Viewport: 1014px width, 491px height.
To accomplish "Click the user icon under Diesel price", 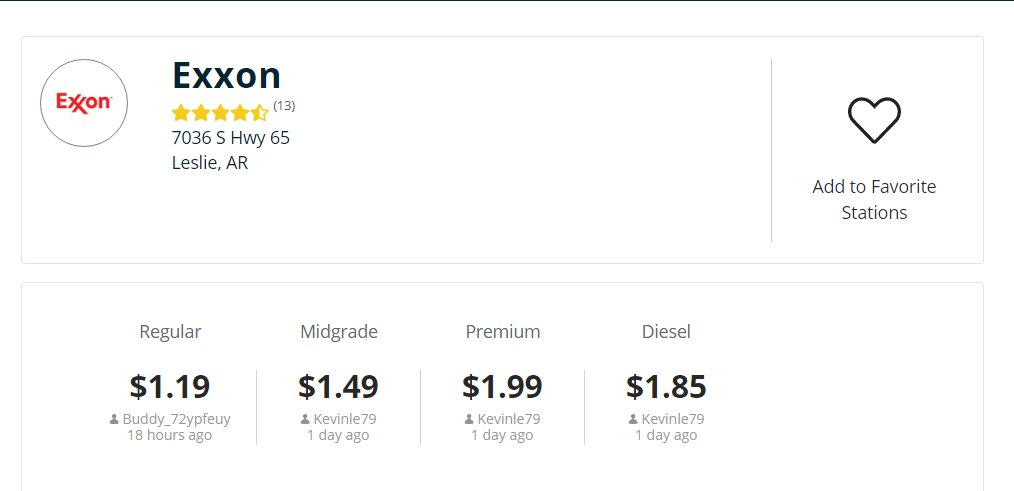I will click(633, 419).
